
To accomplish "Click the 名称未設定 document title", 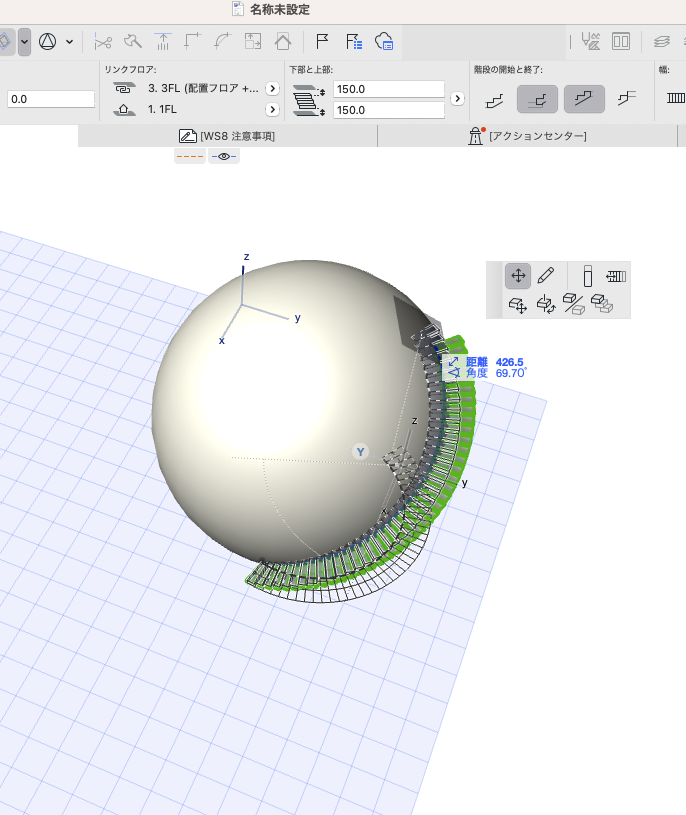I will [280, 9].
